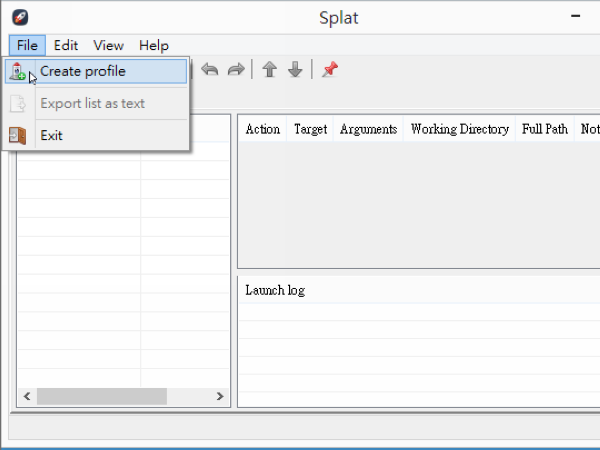
Task: Open the View menu
Action: 108,45
